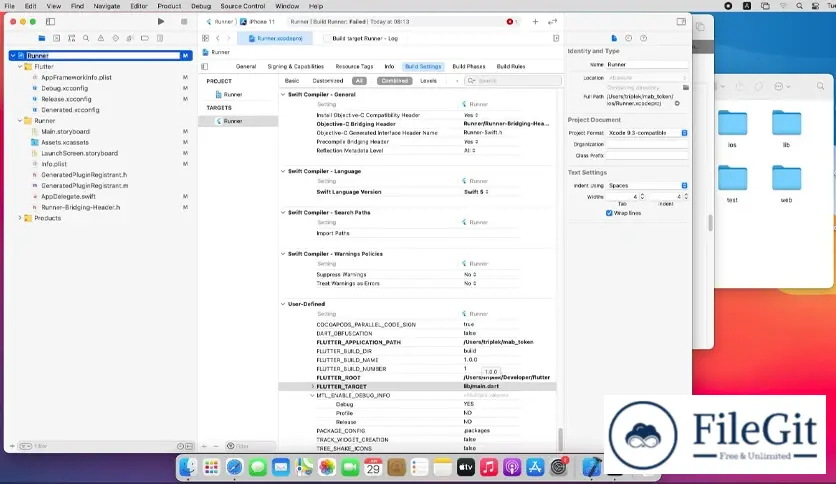Image resolution: width=836 pixels, height=484 pixels.
Task: Click the build settings Search field
Action: (x=513, y=81)
